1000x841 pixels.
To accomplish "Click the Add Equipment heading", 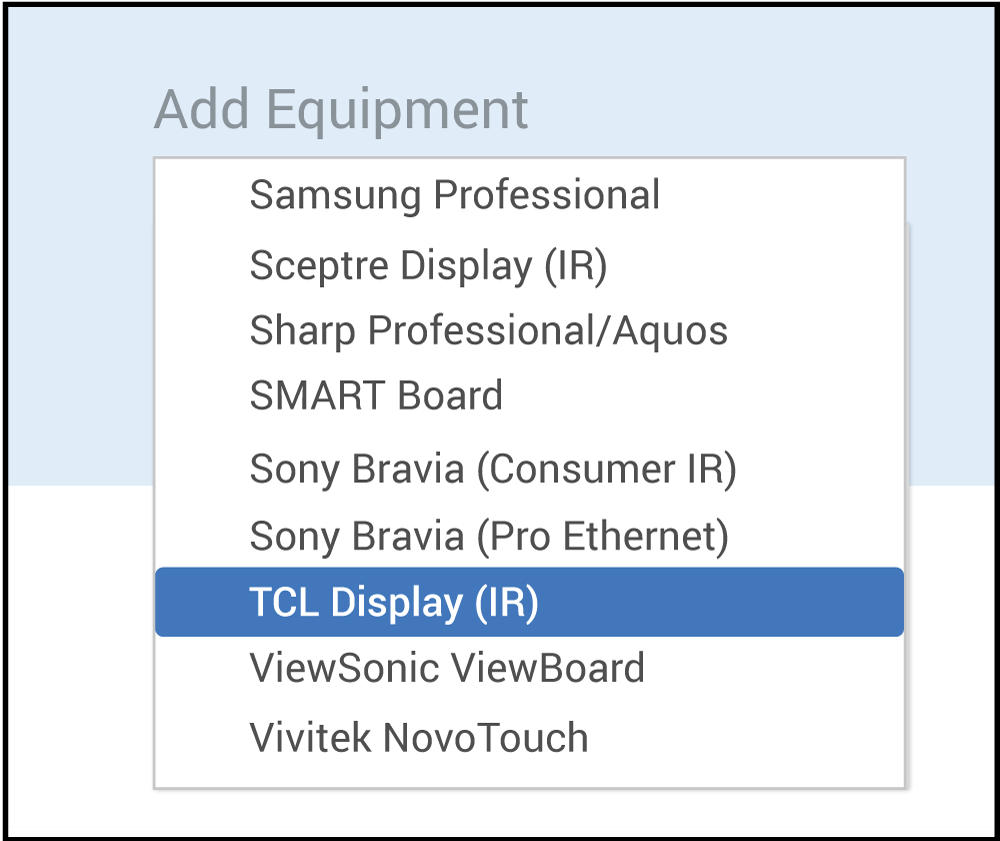I will (341, 109).
